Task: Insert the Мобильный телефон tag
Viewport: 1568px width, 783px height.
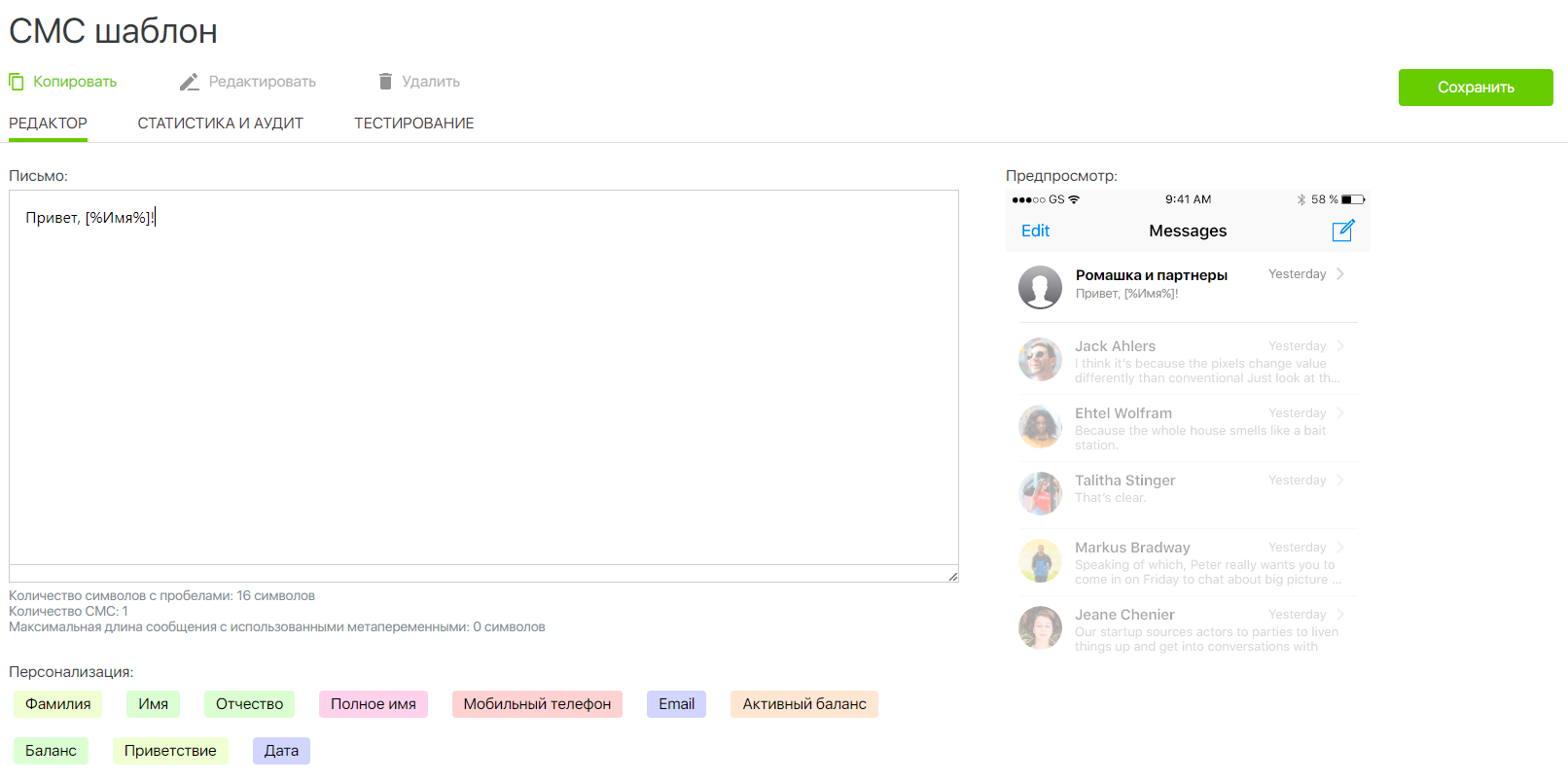Action: pyautogui.click(x=537, y=704)
